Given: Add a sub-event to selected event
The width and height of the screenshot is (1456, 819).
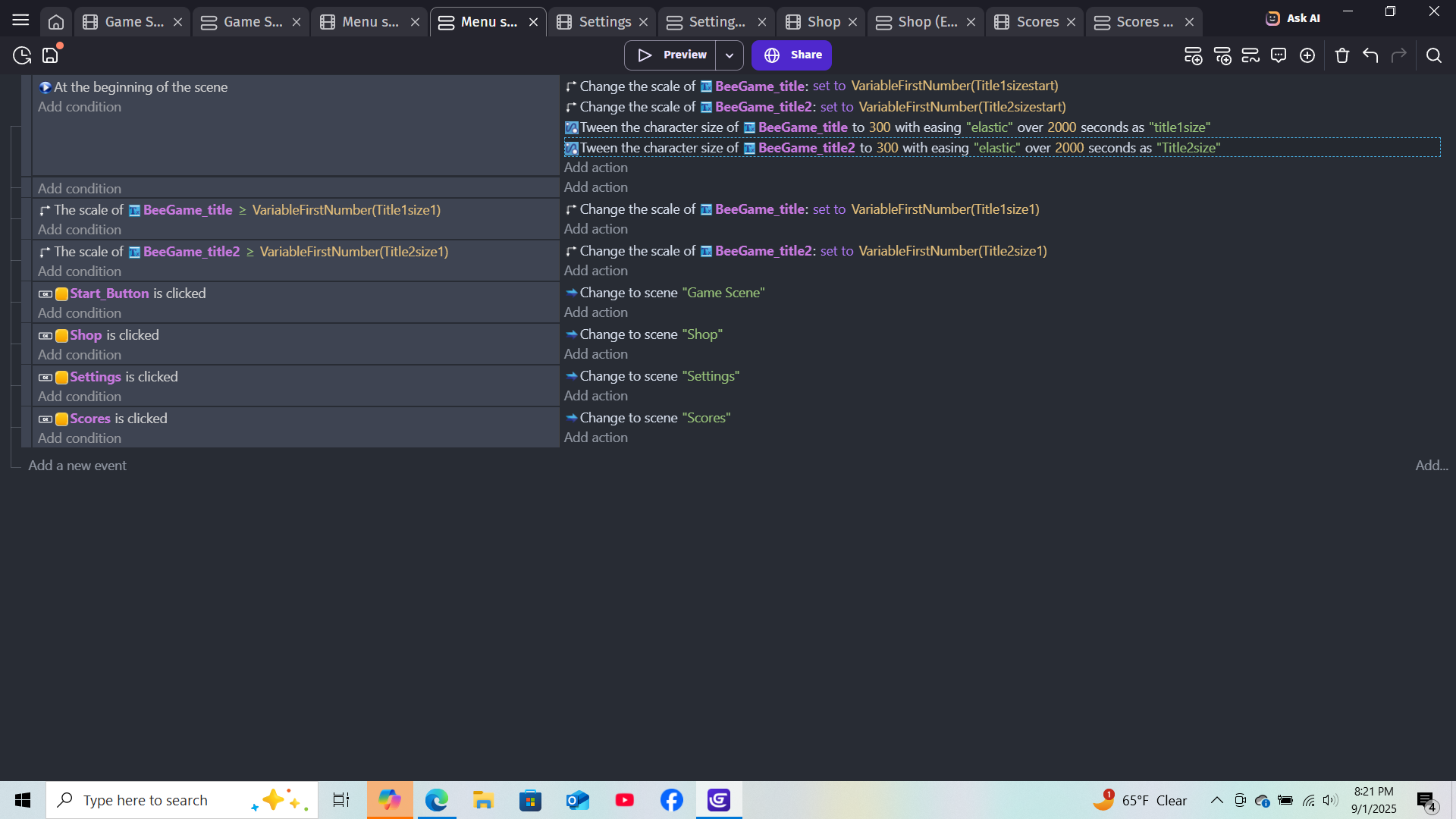Looking at the screenshot, I should pyautogui.click(x=1222, y=55).
